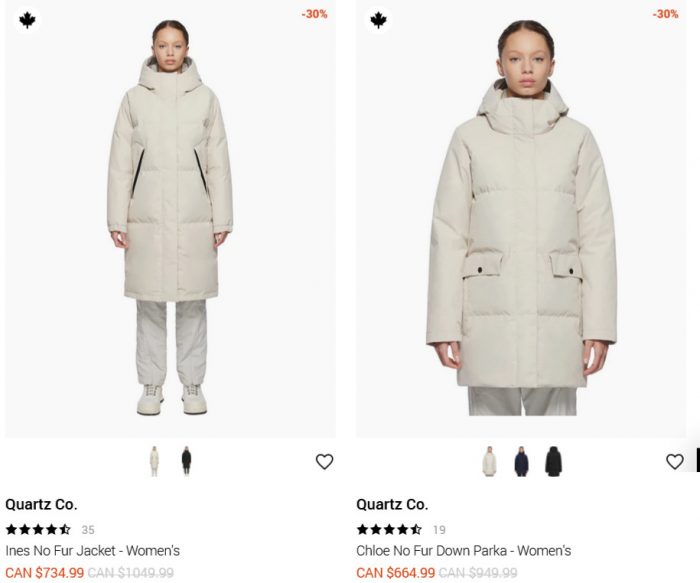Open Chloe No Fur Down Parka image
Image resolution: width=700 pixels, height=583 pixels.
click(521, 219)
